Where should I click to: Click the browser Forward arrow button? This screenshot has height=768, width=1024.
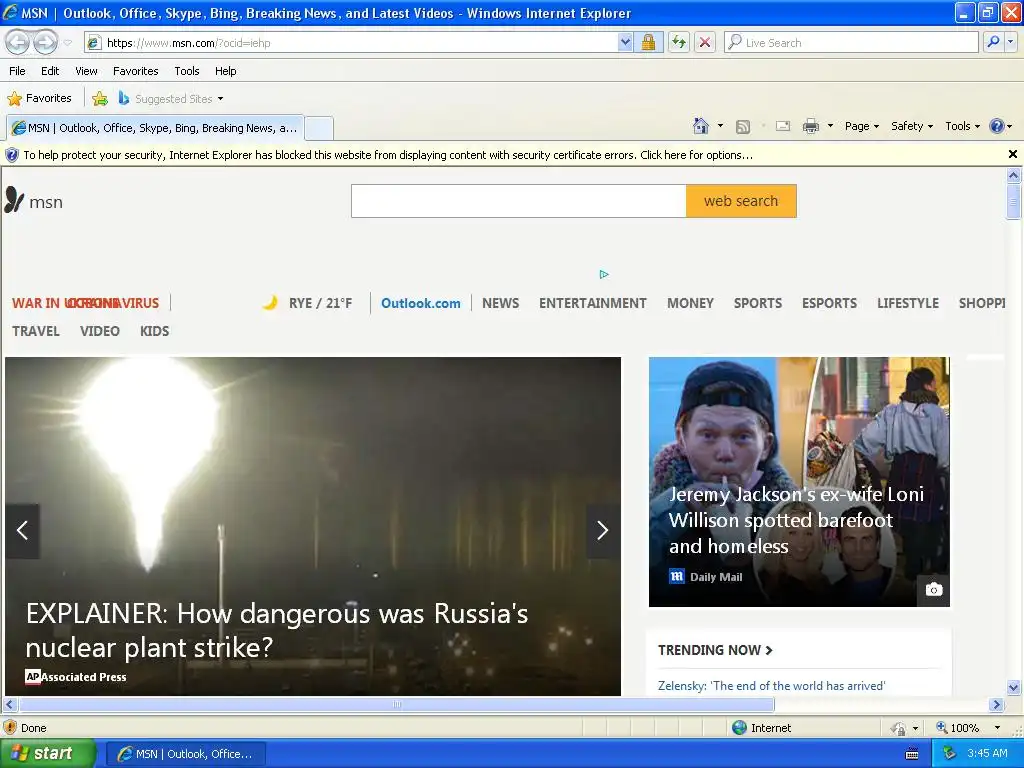(46, 42)
